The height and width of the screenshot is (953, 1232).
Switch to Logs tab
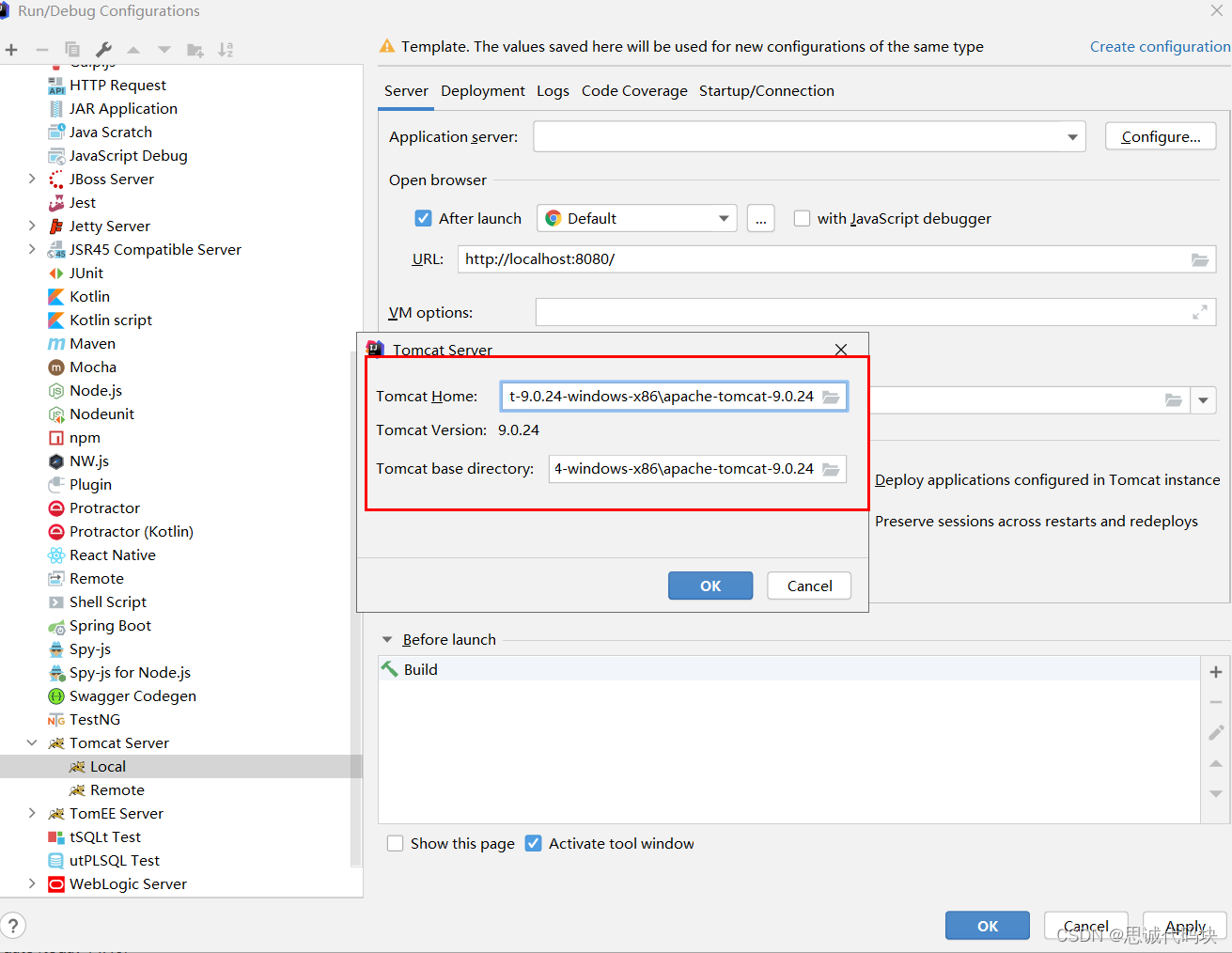point(553,91)
